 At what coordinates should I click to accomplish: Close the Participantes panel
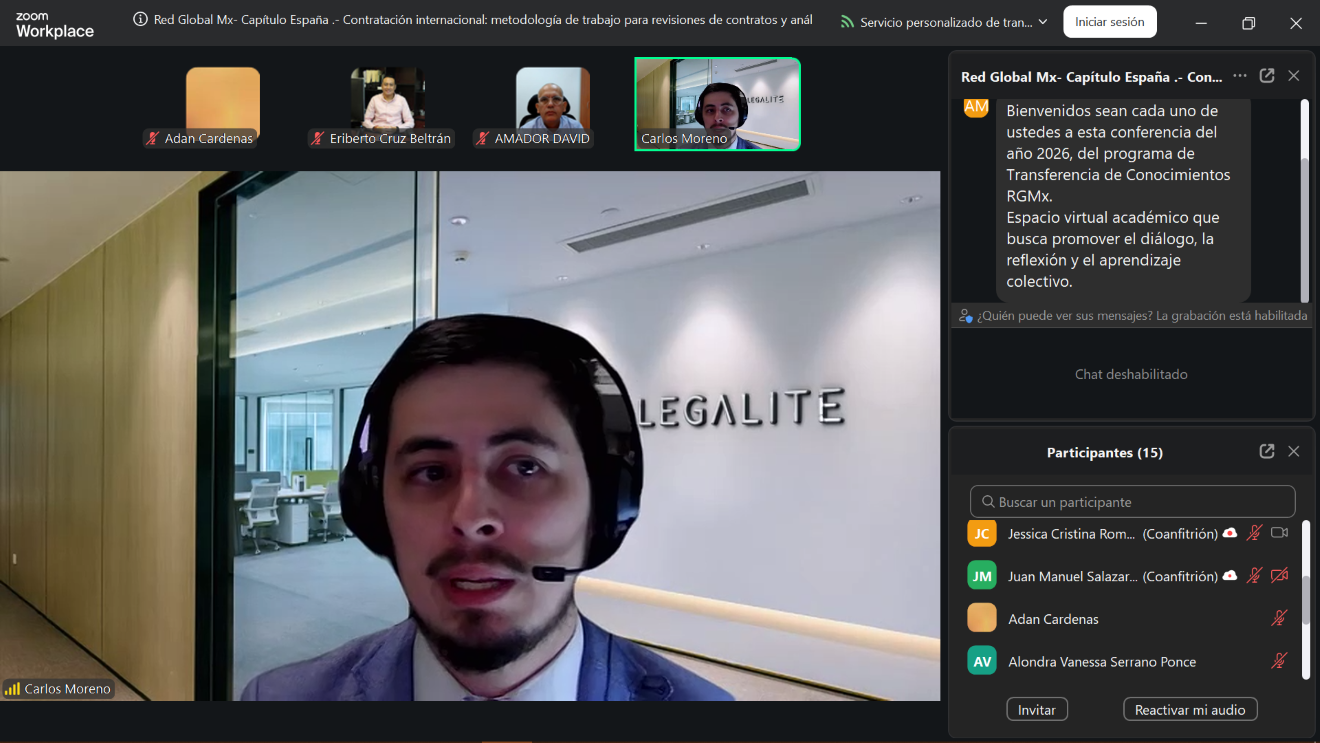click(x=1294, y=452)
